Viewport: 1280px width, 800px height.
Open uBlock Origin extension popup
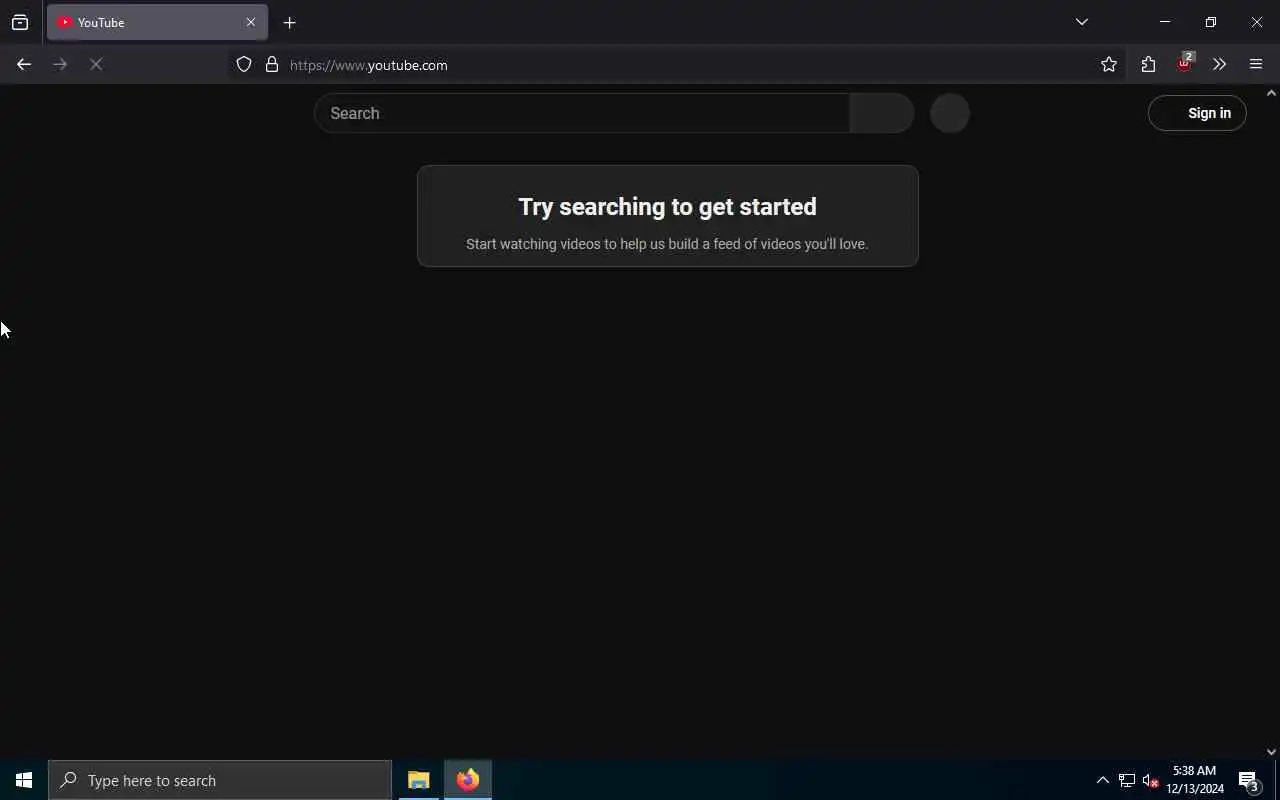point(1185,64)
